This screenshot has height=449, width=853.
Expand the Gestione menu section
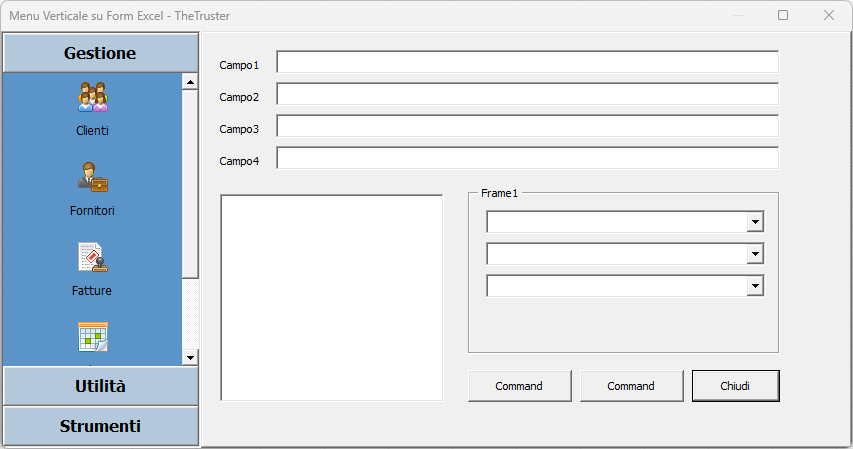pos(100,53)
